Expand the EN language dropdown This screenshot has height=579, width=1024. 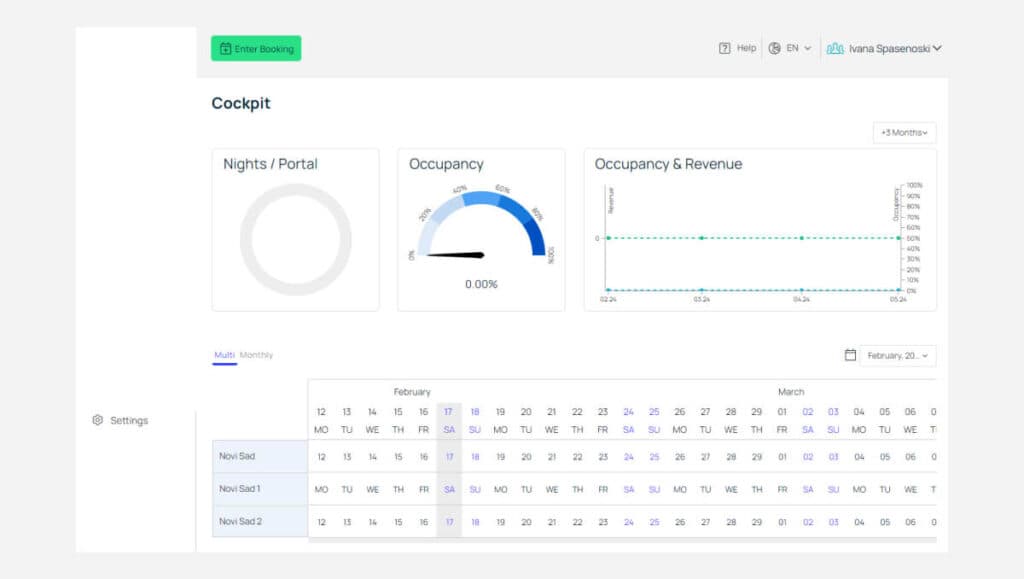pos(798,48)
